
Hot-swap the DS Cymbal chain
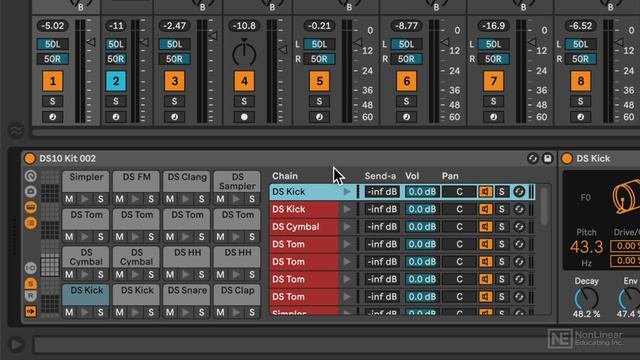(x=519, y=227)
